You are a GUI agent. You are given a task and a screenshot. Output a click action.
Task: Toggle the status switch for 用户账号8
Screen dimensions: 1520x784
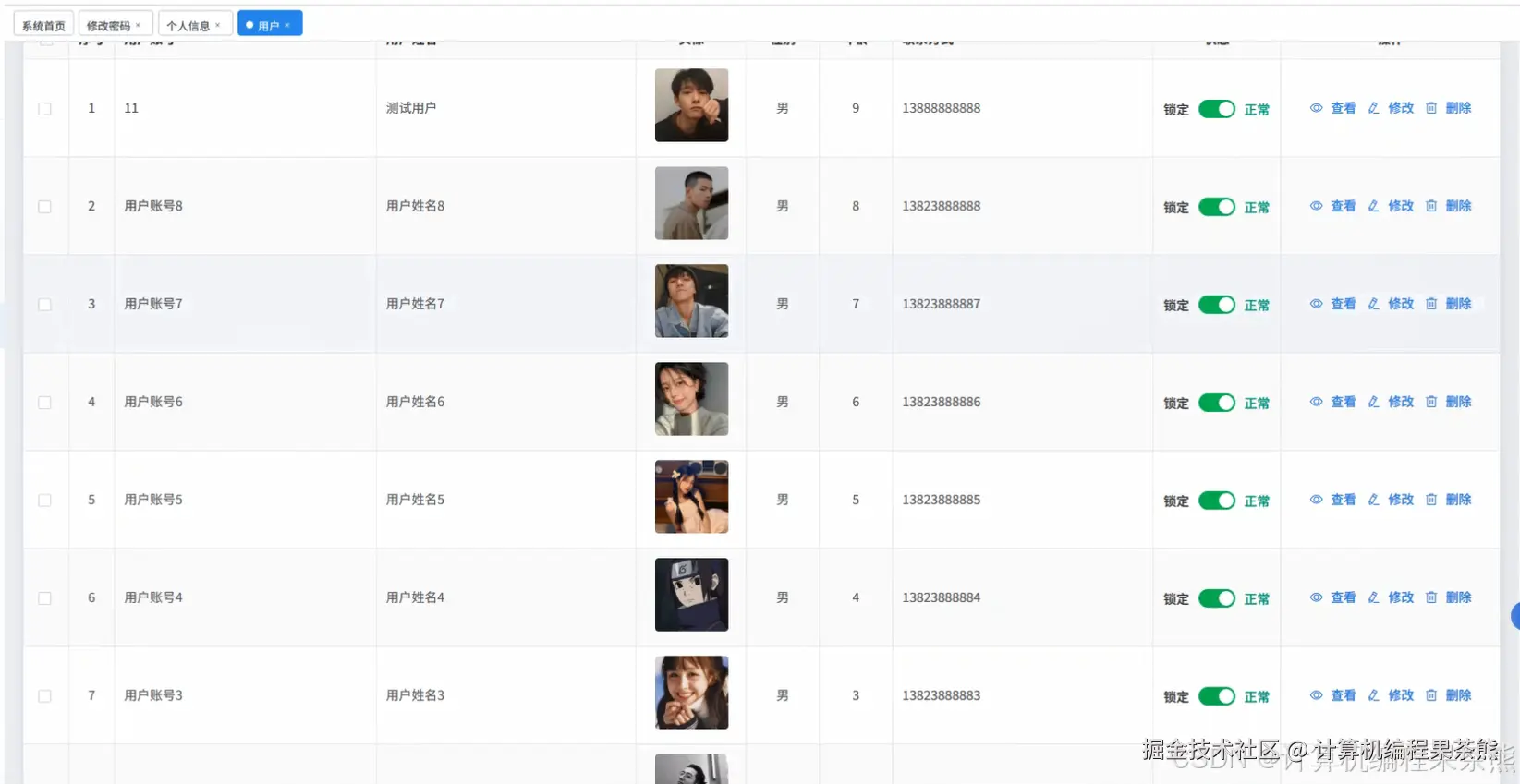click(1217, 207)
